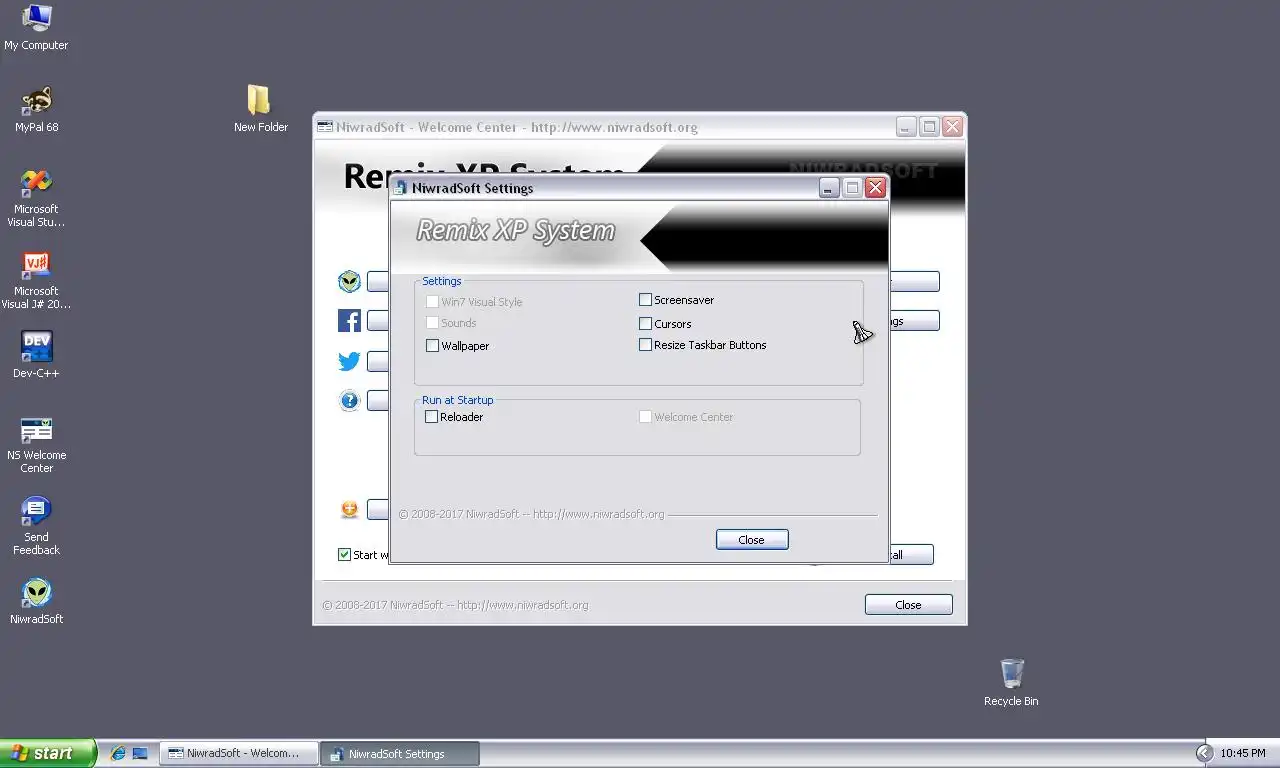
Task: Expand hidden tray icons with taskbar chevron
Action: coord(1204,753)
